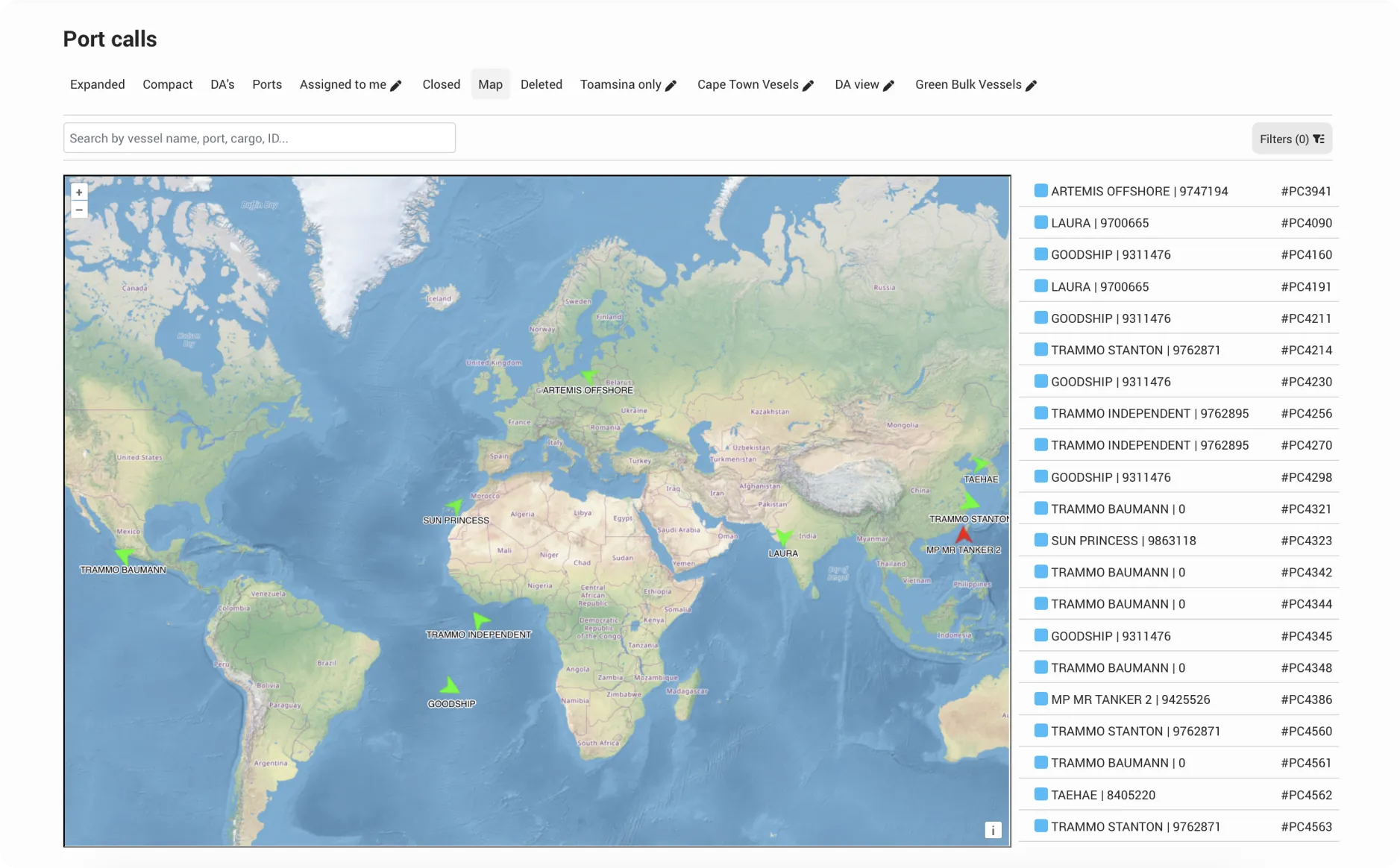Focus the vessel name search field
Screen dimensions: 1400x868
260,138
